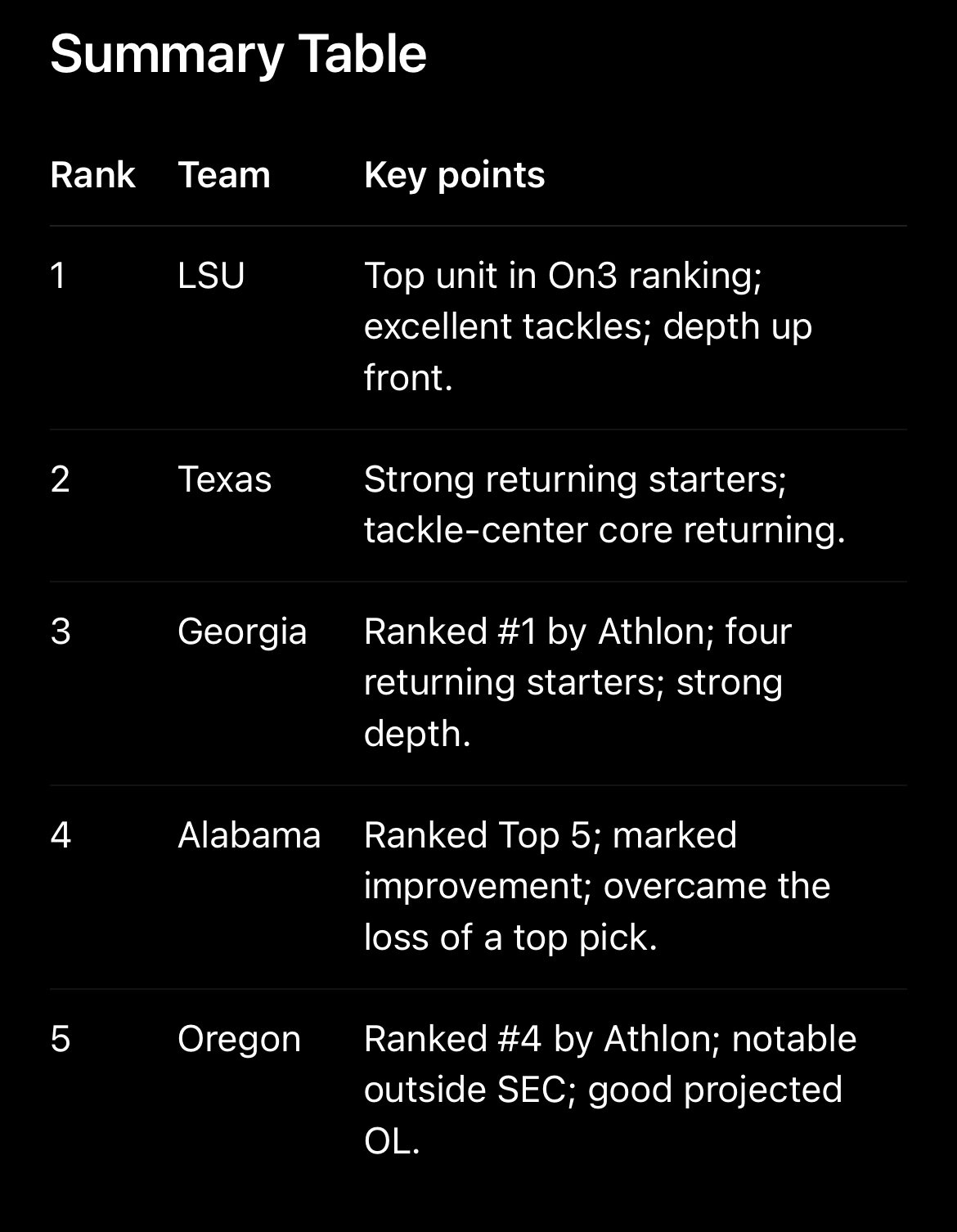The image size is (957, 1232).
Task: Click rank number 1 cell
Action: 57,276
